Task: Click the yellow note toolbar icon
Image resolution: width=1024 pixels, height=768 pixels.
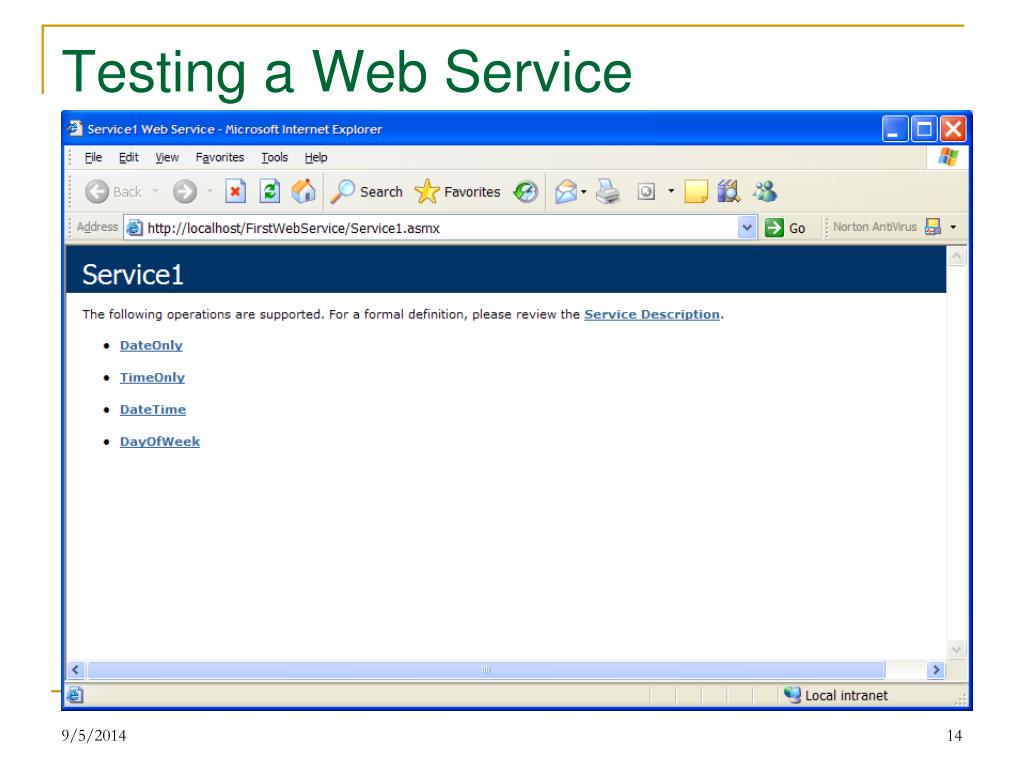Action: [x=696, y=192]
